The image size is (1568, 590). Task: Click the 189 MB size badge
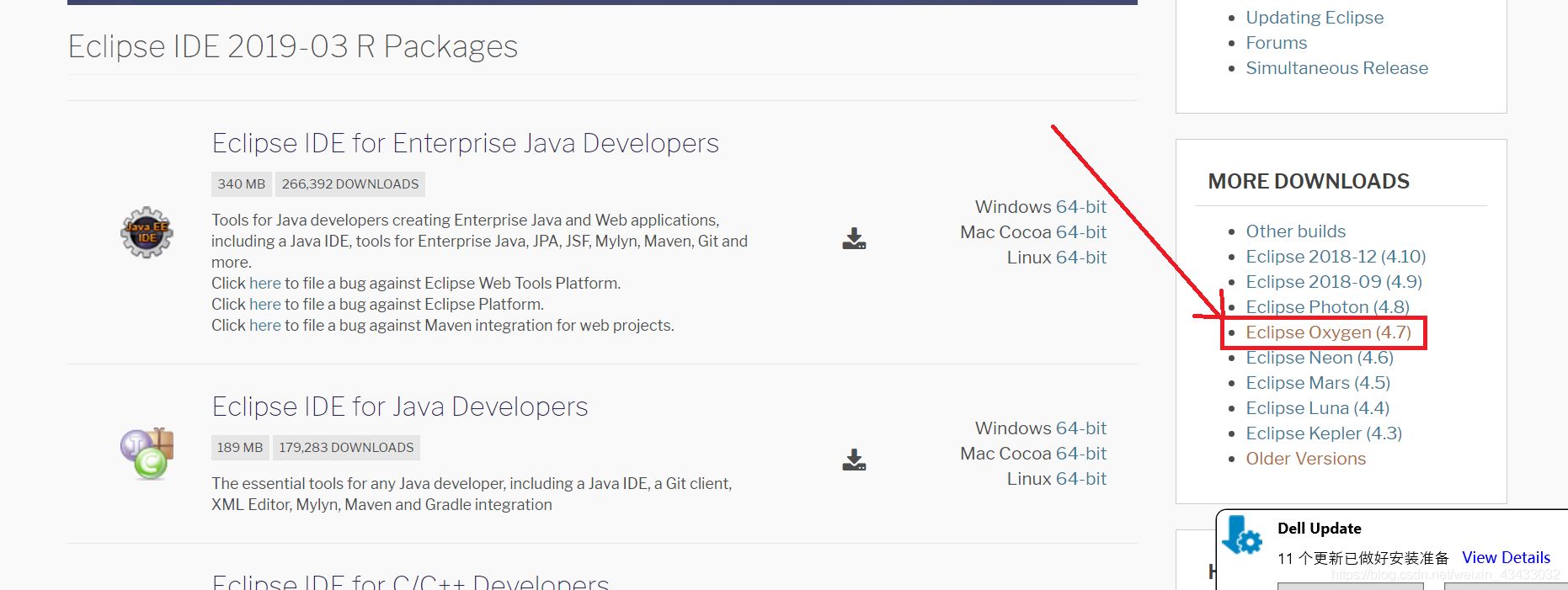pos(240,448)
